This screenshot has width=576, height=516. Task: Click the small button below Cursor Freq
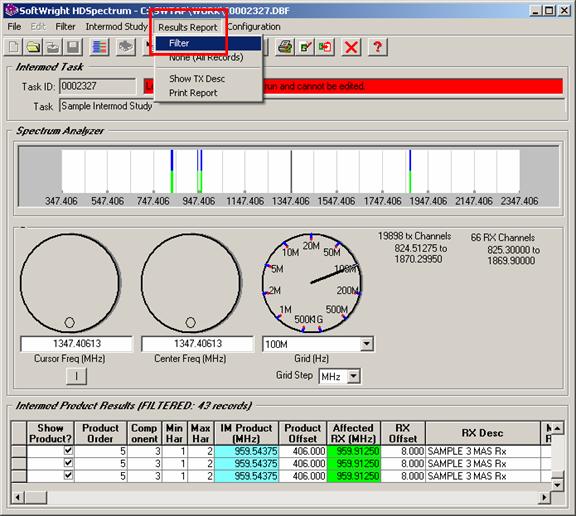(x=76, y=376)
